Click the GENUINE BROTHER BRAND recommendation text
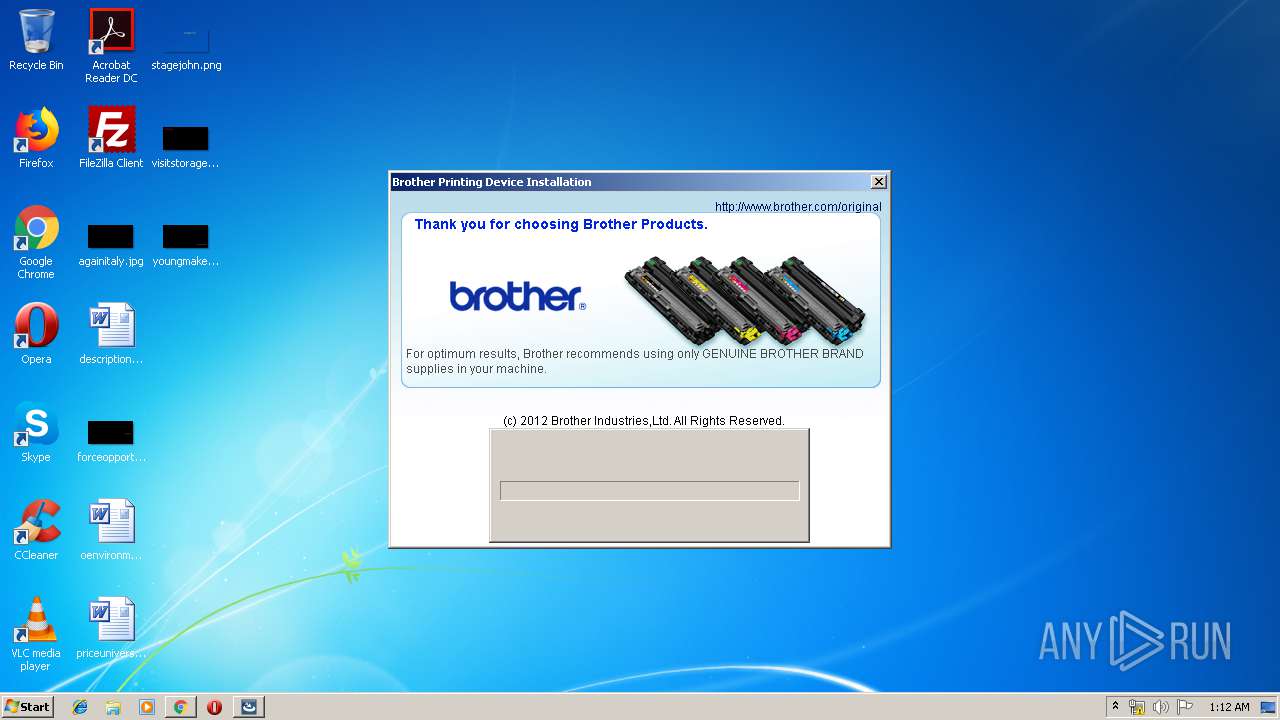 tap(634, 361)
